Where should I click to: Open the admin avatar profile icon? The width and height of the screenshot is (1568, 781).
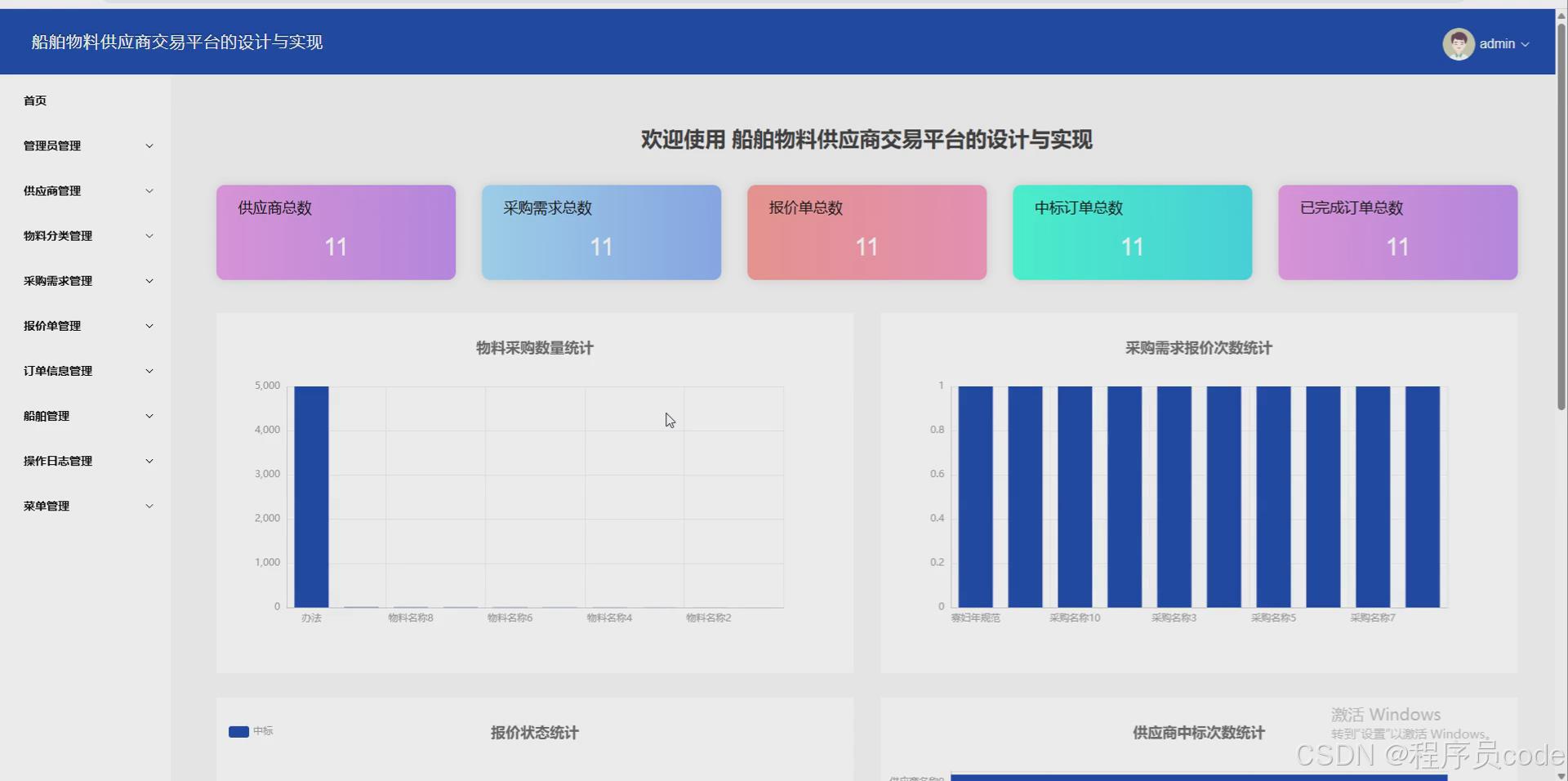coord(1461,43)
